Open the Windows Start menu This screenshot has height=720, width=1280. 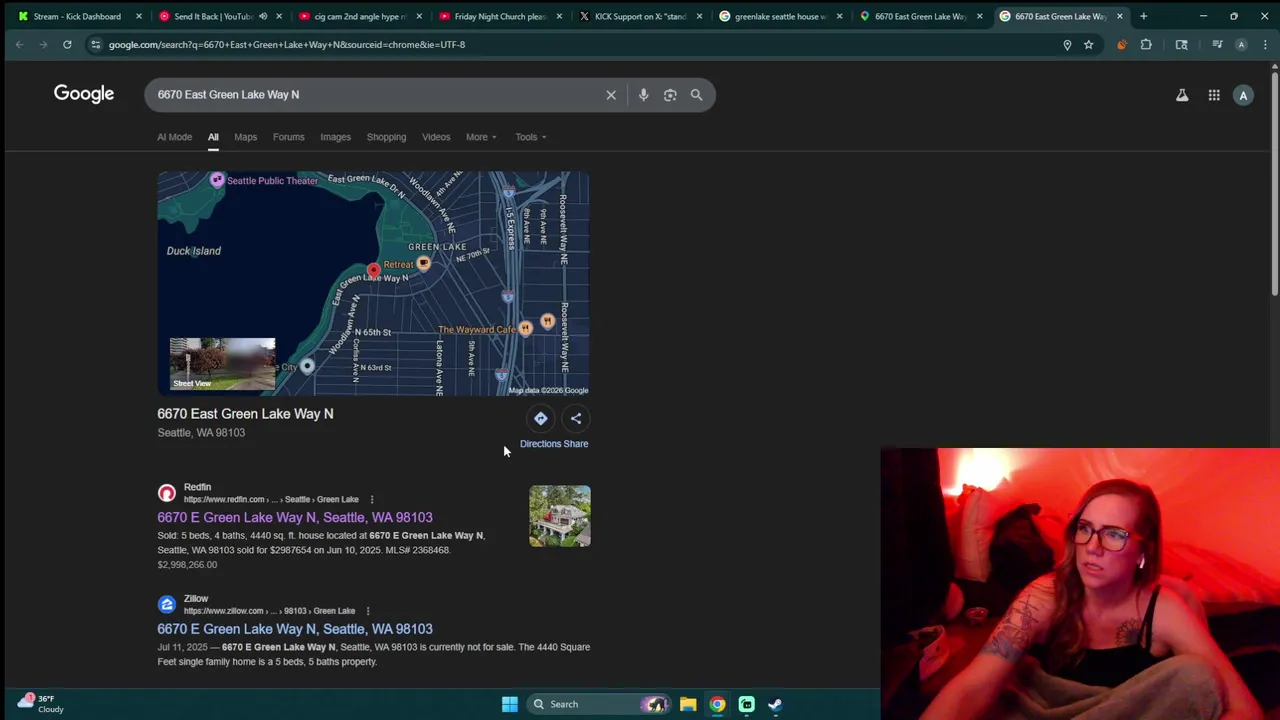509,704
